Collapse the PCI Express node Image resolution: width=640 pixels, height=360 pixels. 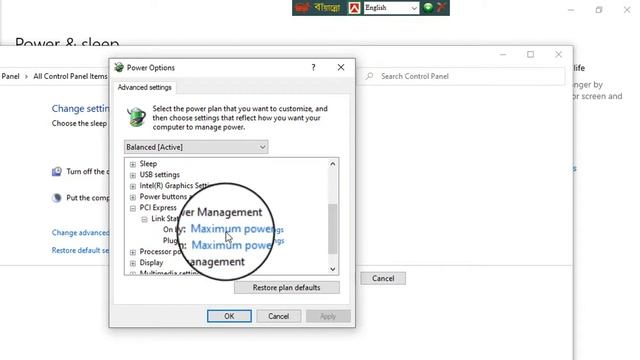[x=133, y=208]
